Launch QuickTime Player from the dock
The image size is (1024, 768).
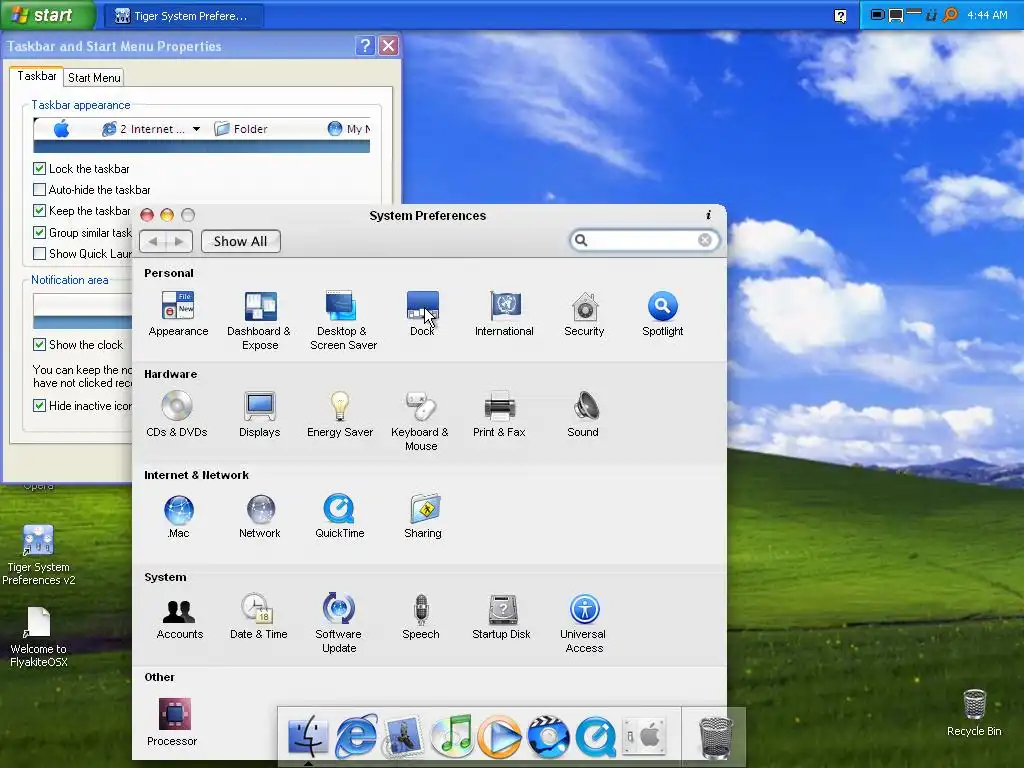coord(596,737)
